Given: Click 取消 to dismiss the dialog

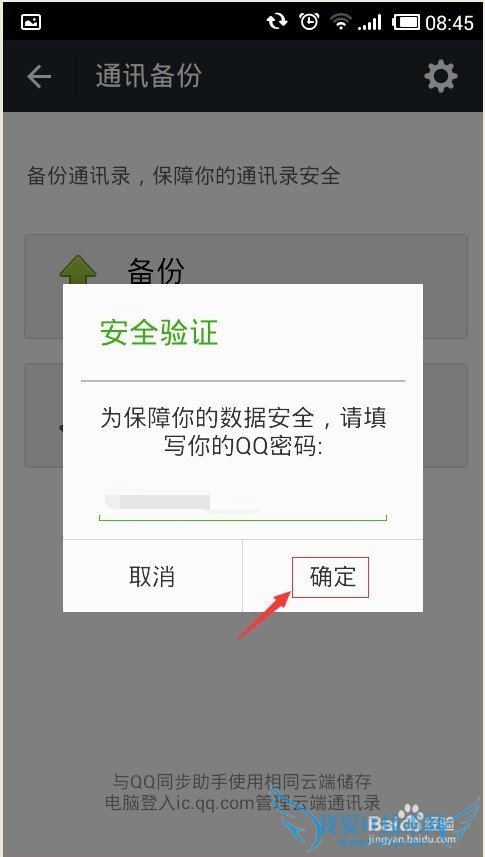Looking at the screenshot, I should [x=152, y=576].
